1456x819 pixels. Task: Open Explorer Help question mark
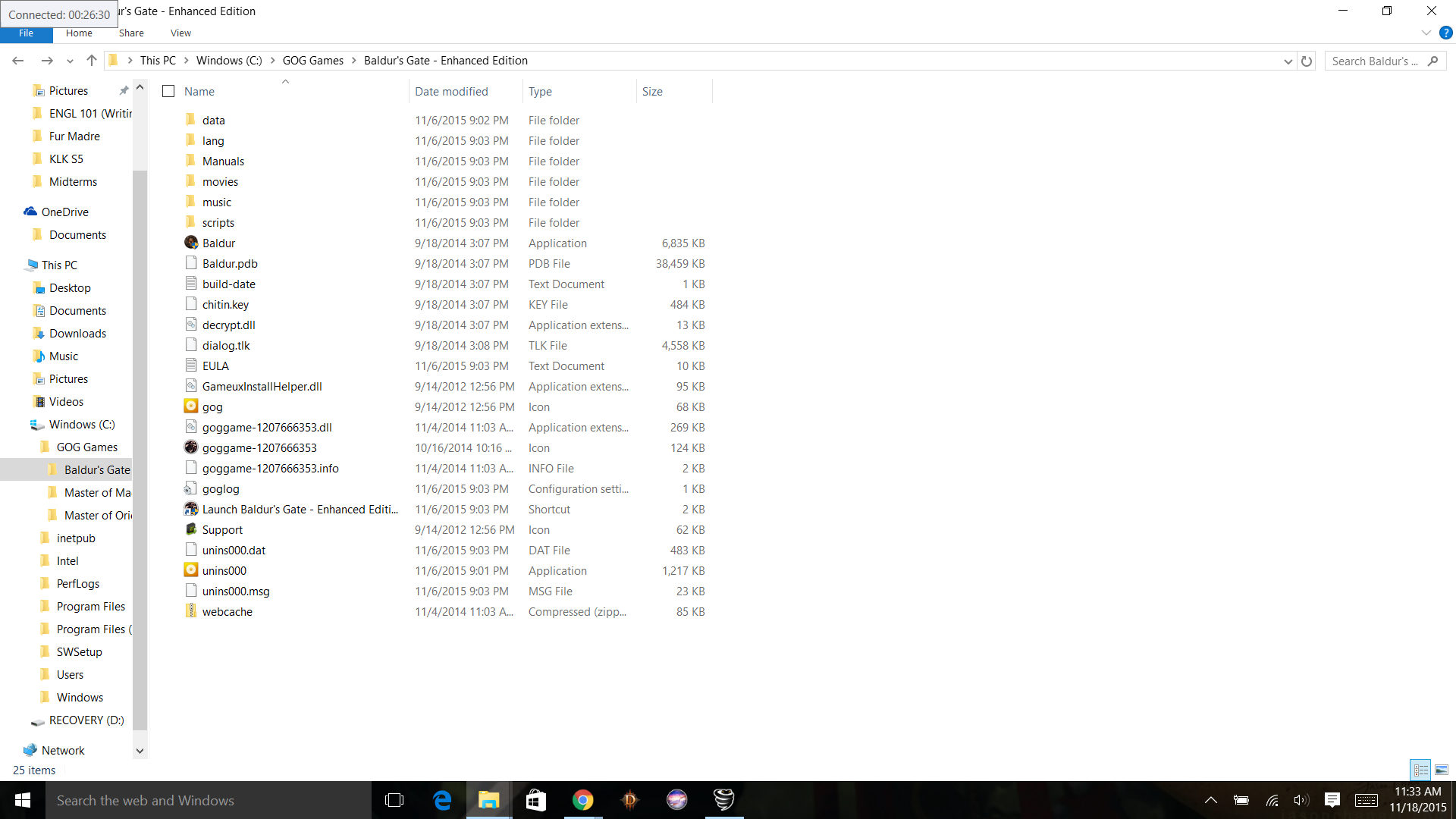point(1446,33)
